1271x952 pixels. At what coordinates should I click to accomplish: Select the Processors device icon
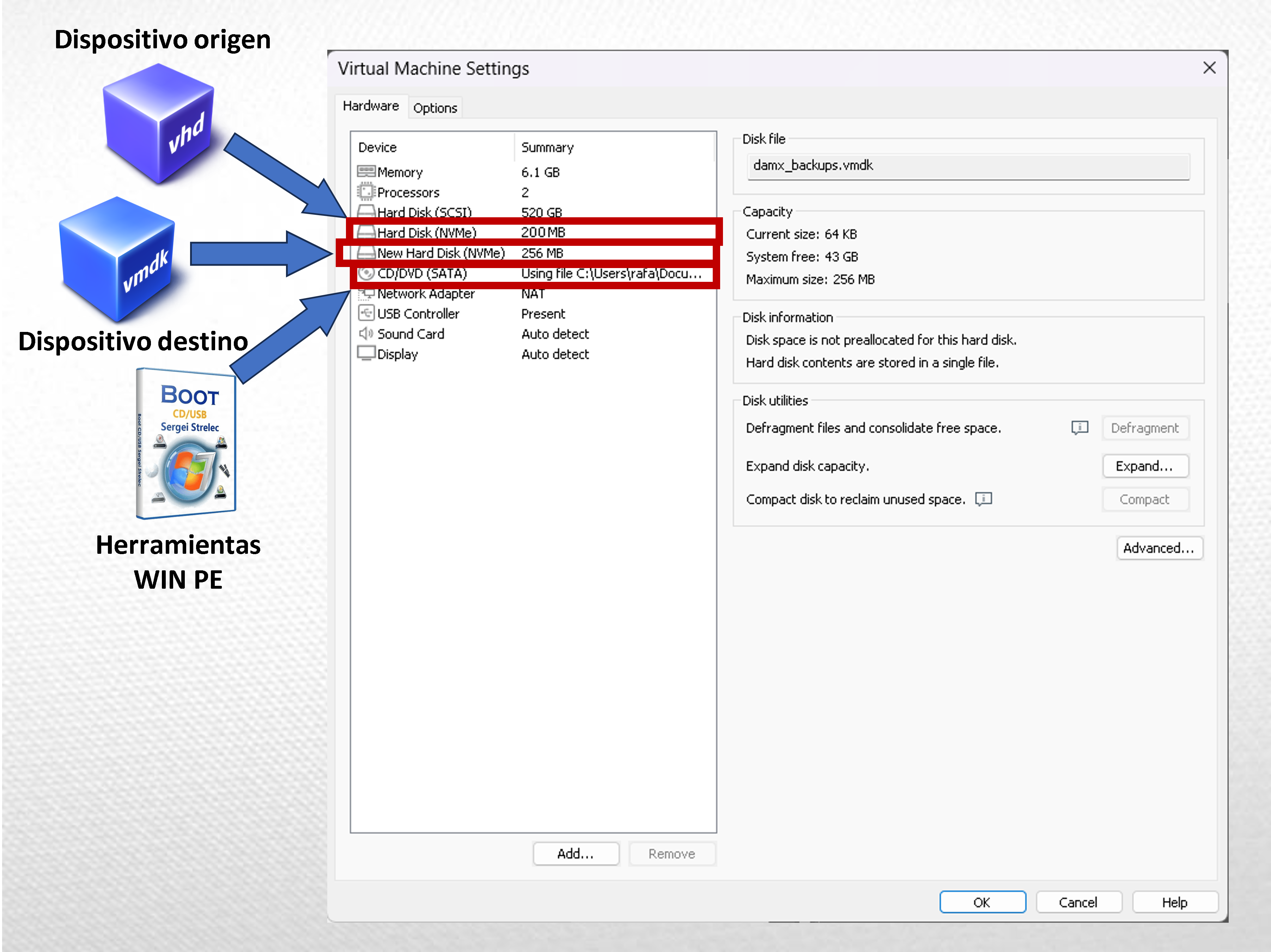(x=366, y=191)
